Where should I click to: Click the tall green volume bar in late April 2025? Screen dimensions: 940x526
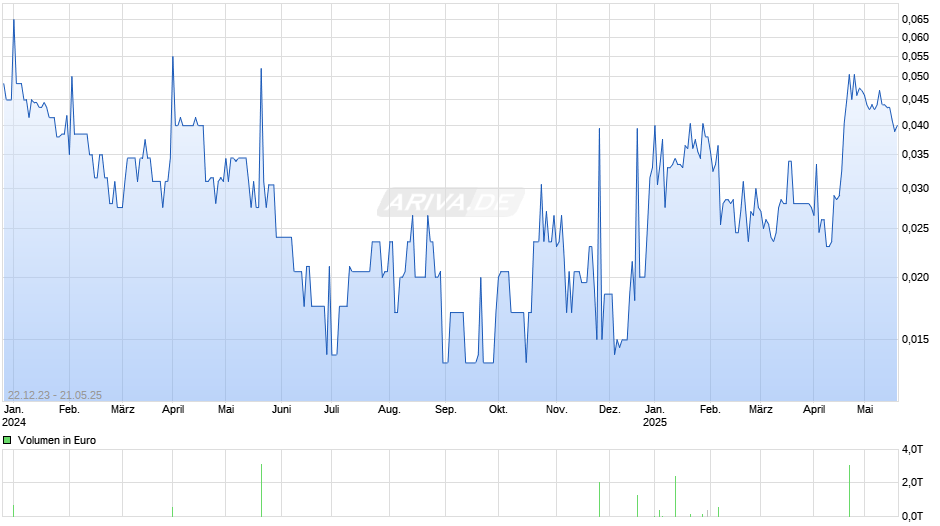pyautogui.click(x=849, y=491)
